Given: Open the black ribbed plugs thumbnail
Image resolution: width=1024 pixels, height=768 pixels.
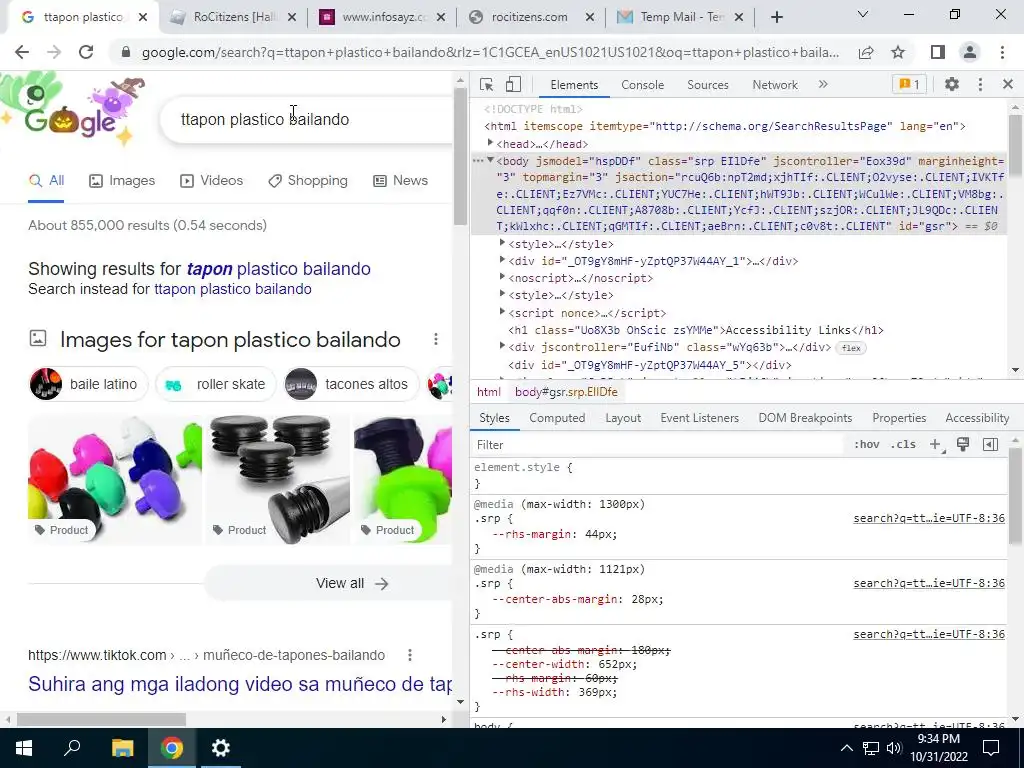Looking at the screenshot, I should [278, 479].
